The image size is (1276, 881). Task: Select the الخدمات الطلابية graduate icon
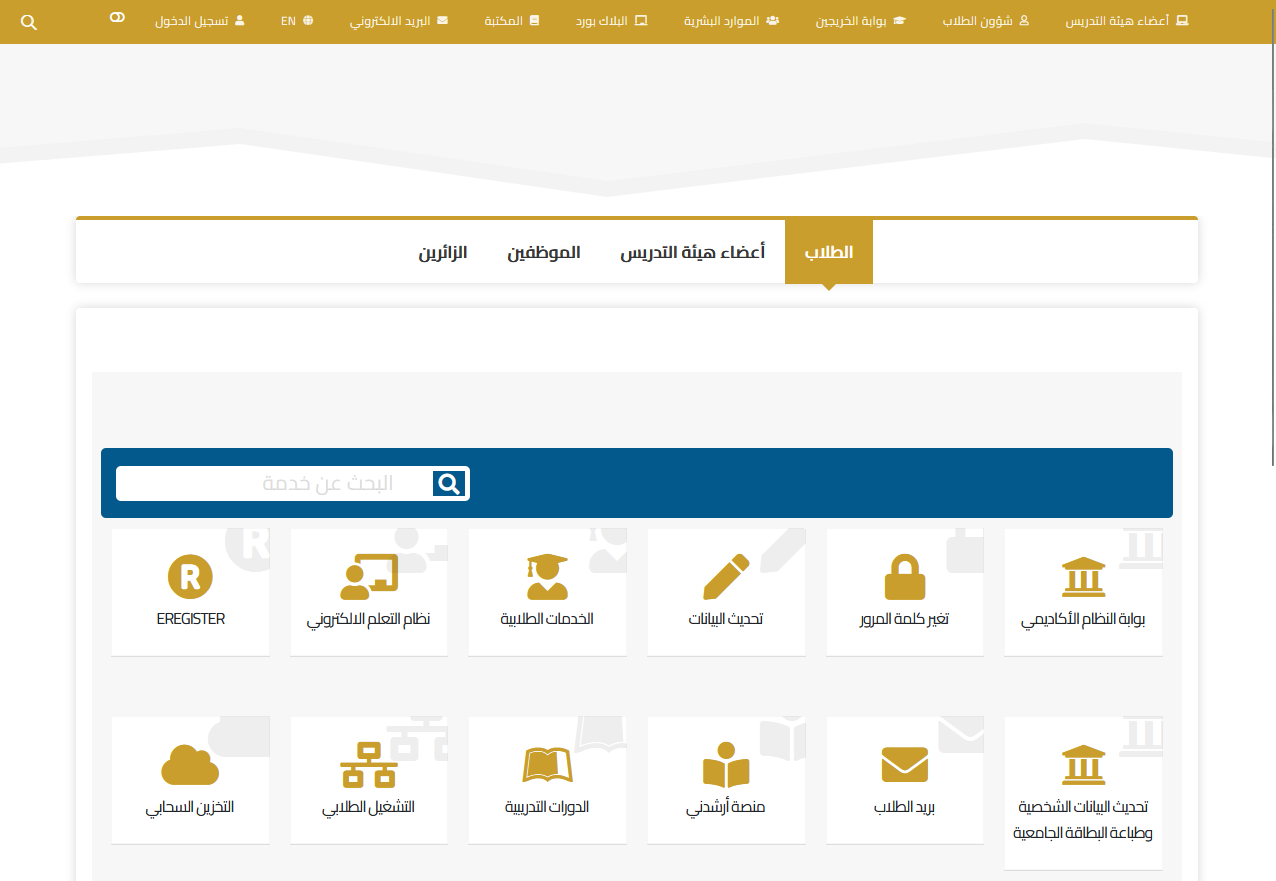tap(547, 577)
